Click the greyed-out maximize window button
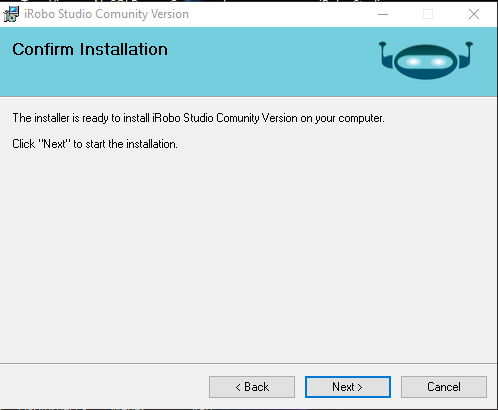Viewport: 498px width, 410px height. 428,14
